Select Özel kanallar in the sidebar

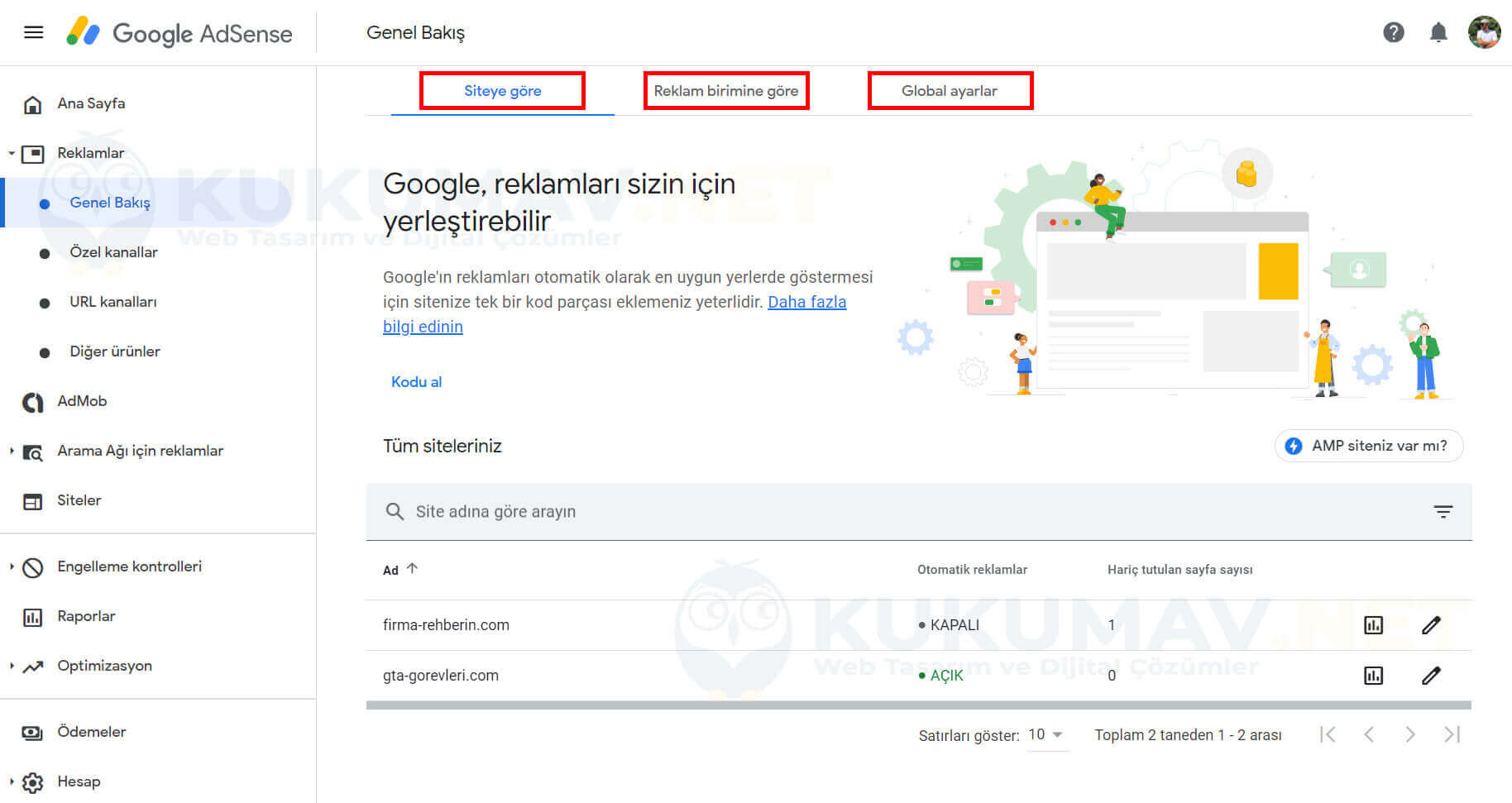pyautogui.click(x=113, y=252)
